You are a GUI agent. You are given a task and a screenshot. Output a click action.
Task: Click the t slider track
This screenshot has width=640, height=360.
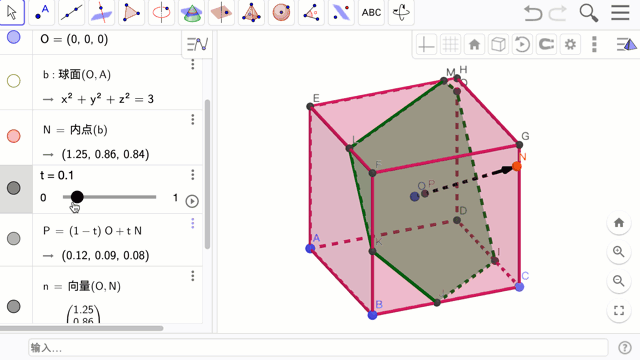[109, 197]
